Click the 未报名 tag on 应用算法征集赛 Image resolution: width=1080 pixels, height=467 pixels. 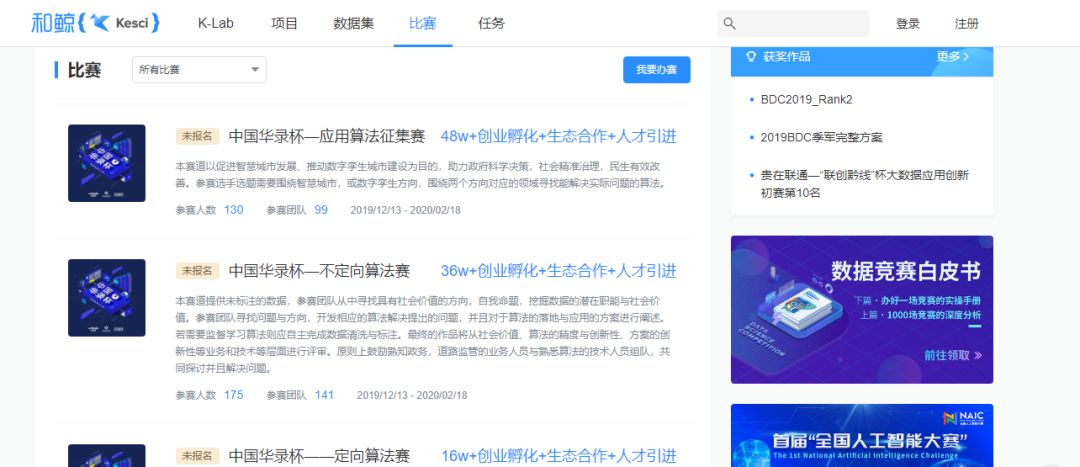[197, 136]
